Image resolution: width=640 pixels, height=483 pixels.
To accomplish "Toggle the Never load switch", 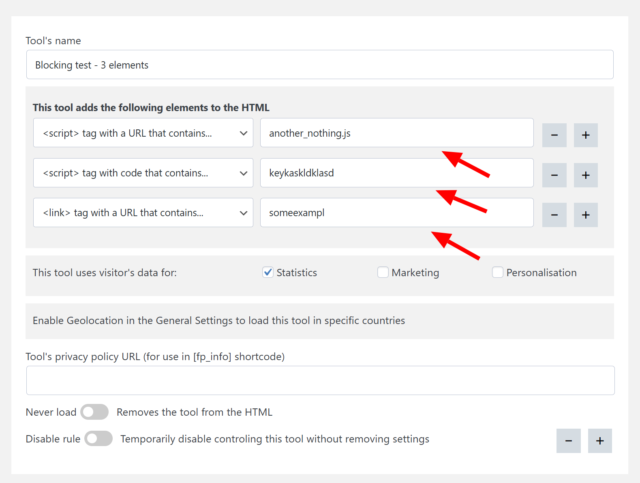I will [94, 412].
